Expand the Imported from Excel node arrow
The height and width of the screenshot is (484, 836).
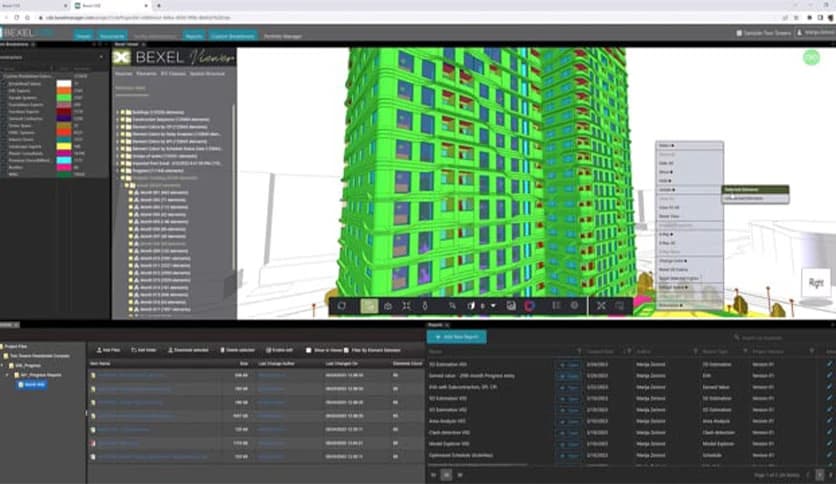117,164
